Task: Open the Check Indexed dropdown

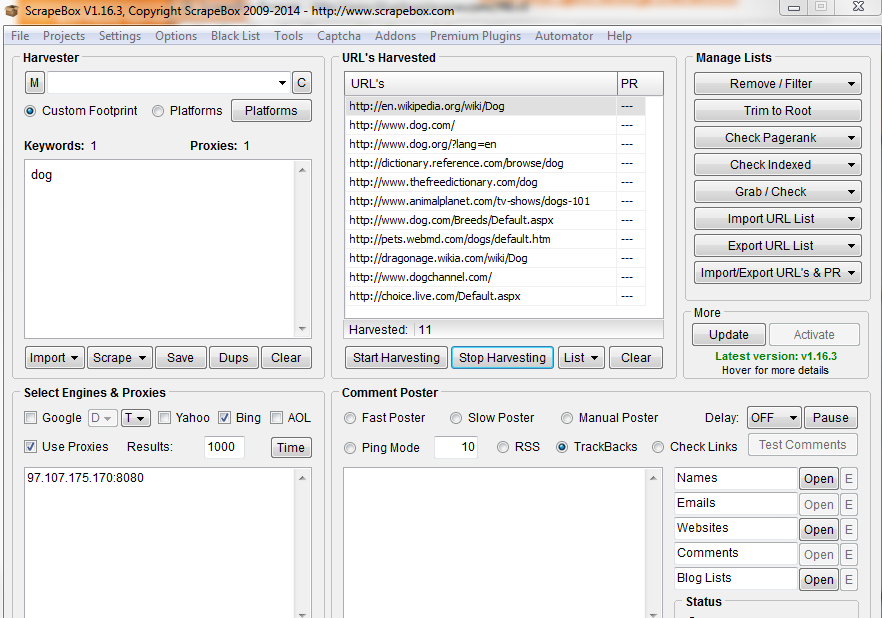Action: (x=777, y=165)
